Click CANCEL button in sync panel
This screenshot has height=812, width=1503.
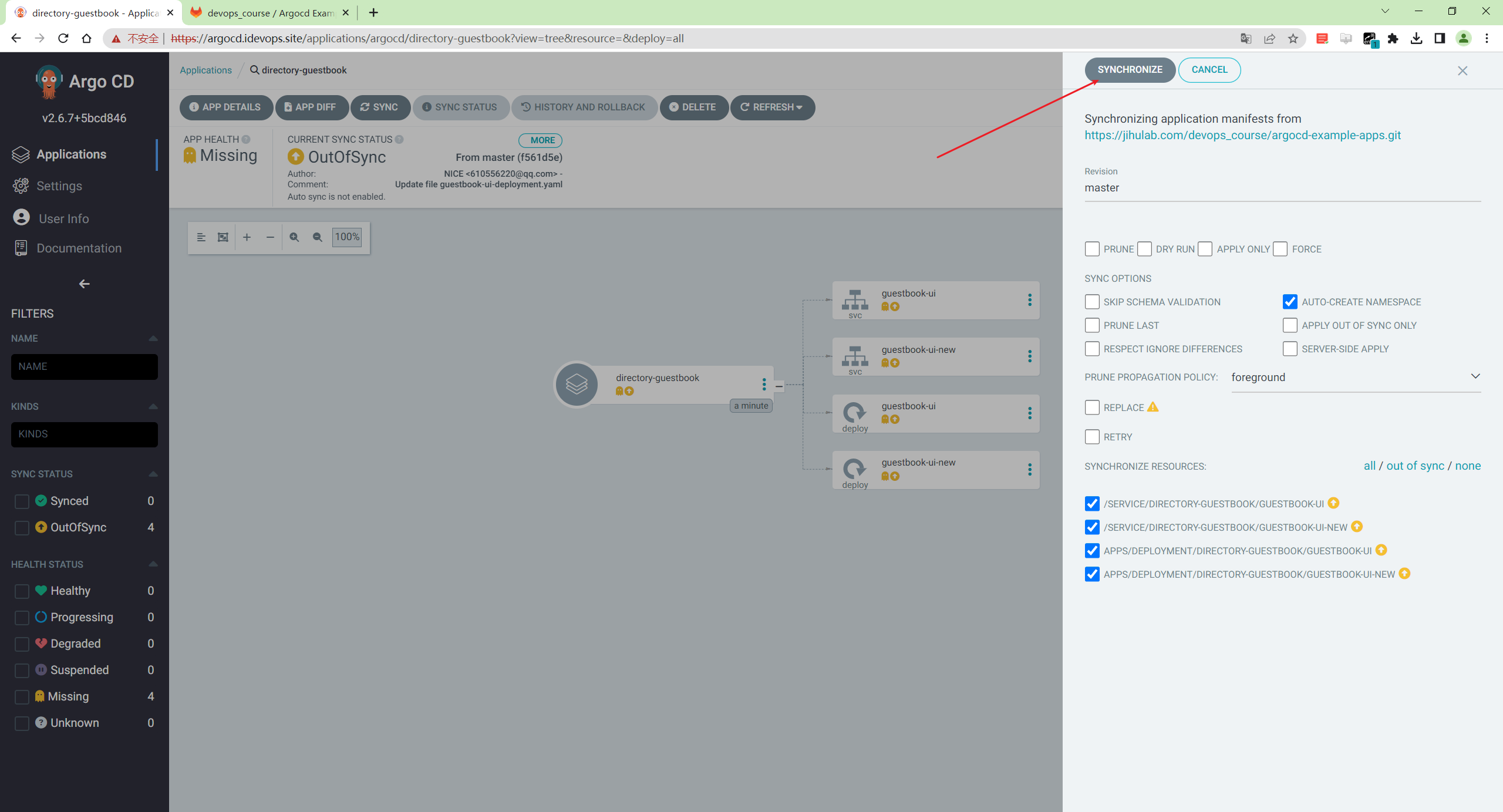pyautogui.click(x=1209, y=70)
